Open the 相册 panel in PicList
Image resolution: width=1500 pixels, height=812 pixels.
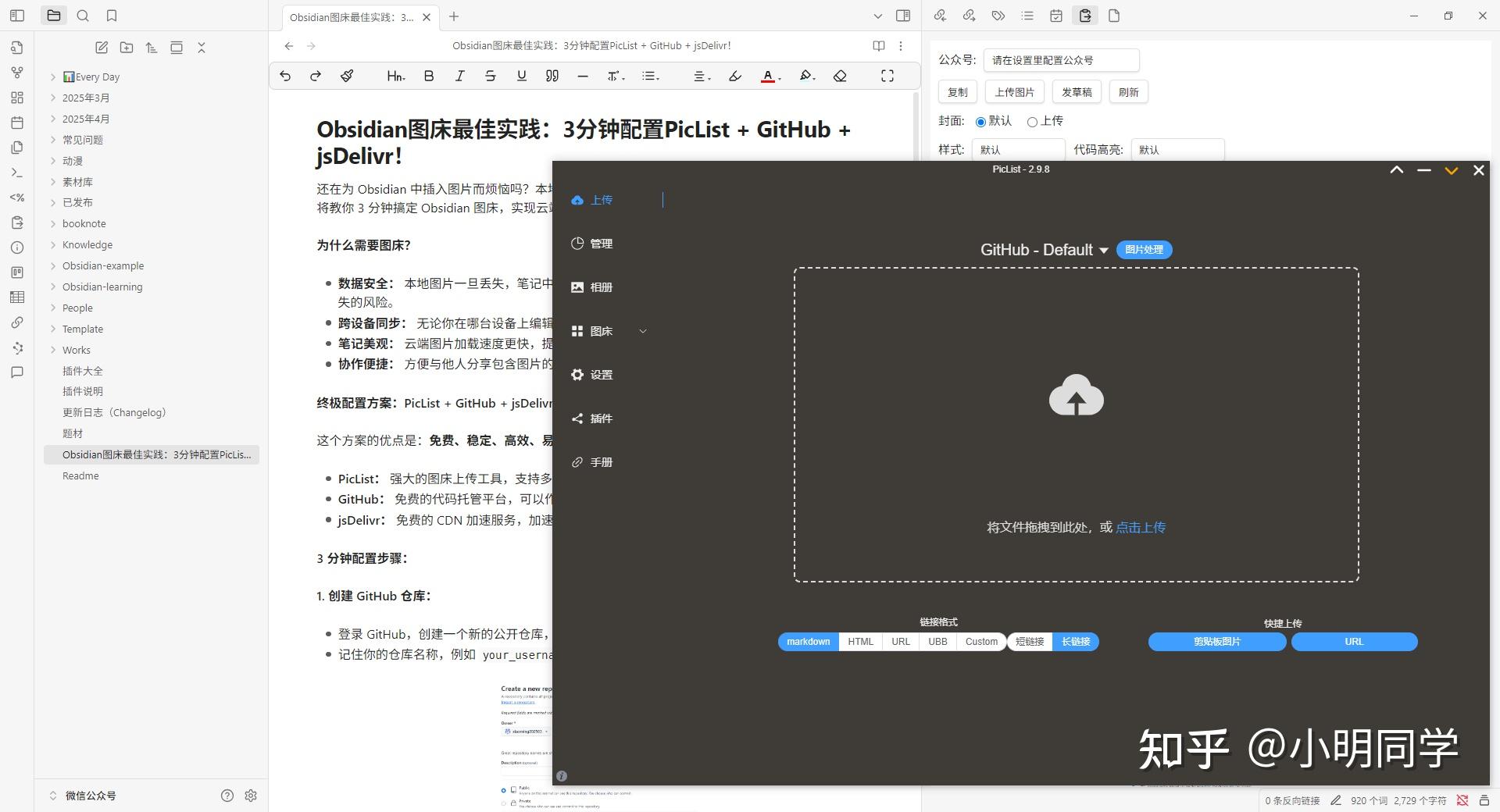click(601, 287)
